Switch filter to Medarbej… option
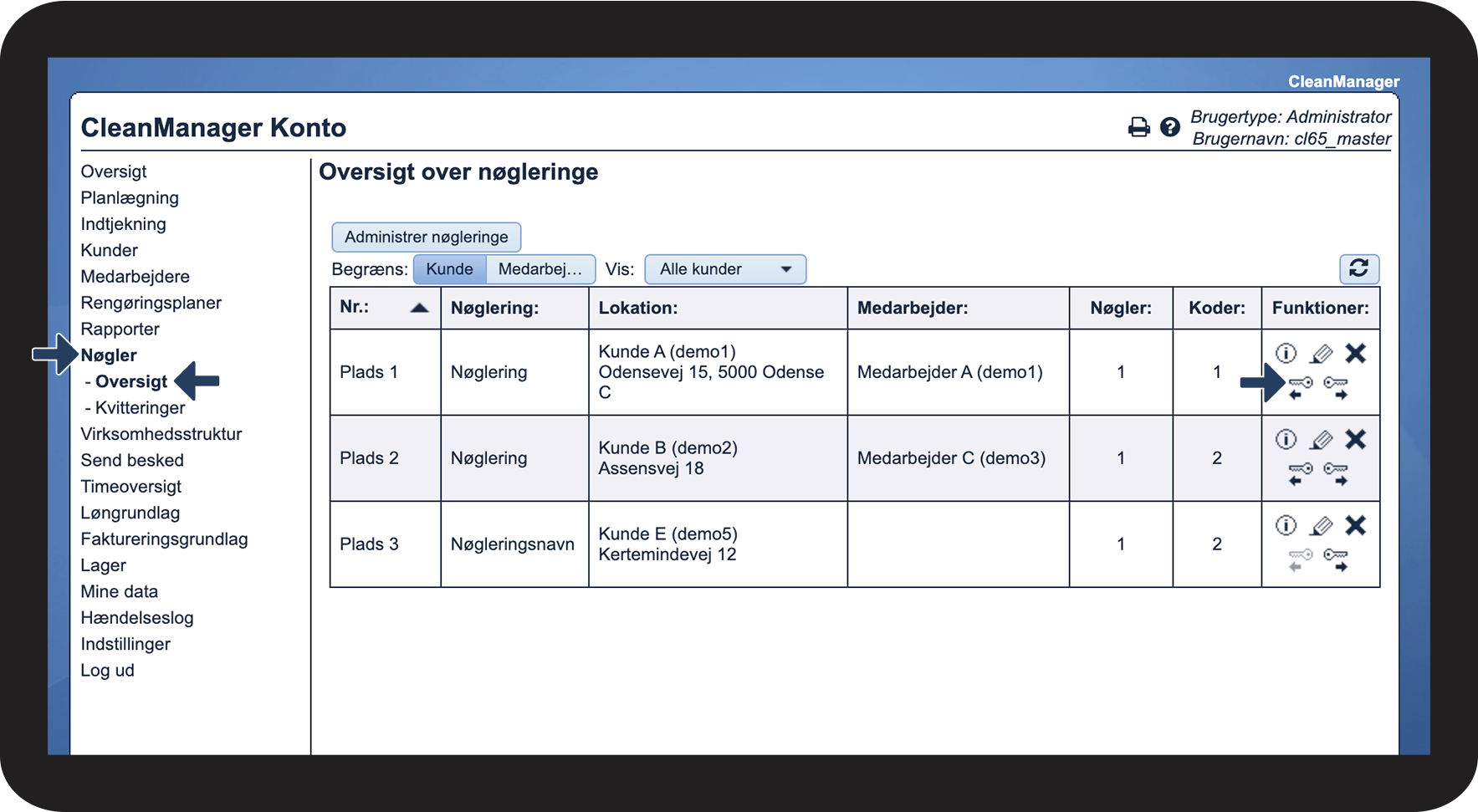The height and width of the screenshot is (812, 1478). click(540, 269)
